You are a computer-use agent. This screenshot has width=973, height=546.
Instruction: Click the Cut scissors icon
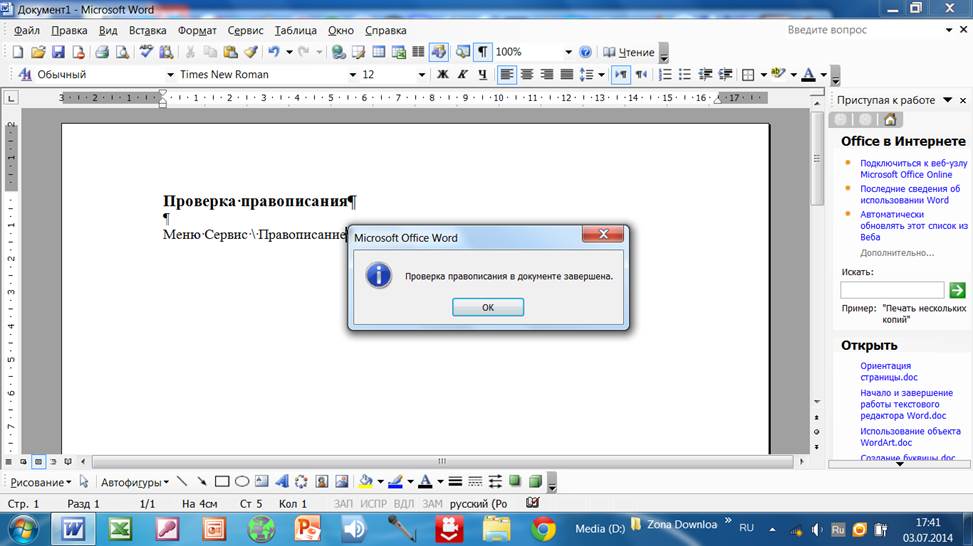(191, 52)
